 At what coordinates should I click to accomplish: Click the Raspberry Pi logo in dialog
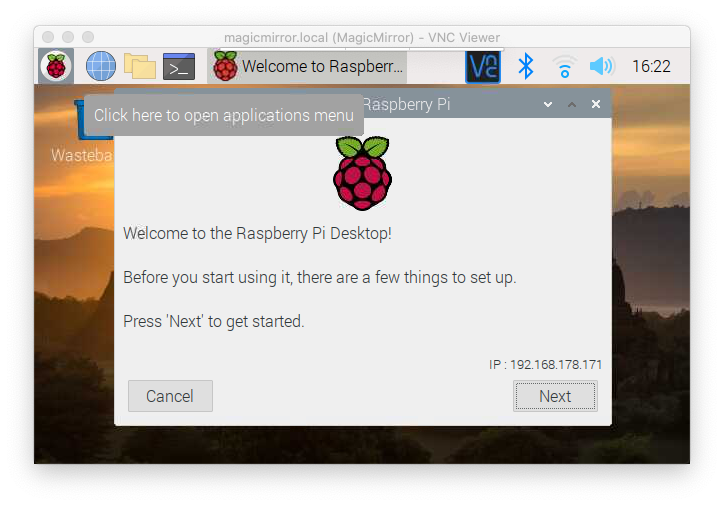click(x=362, y=173)
